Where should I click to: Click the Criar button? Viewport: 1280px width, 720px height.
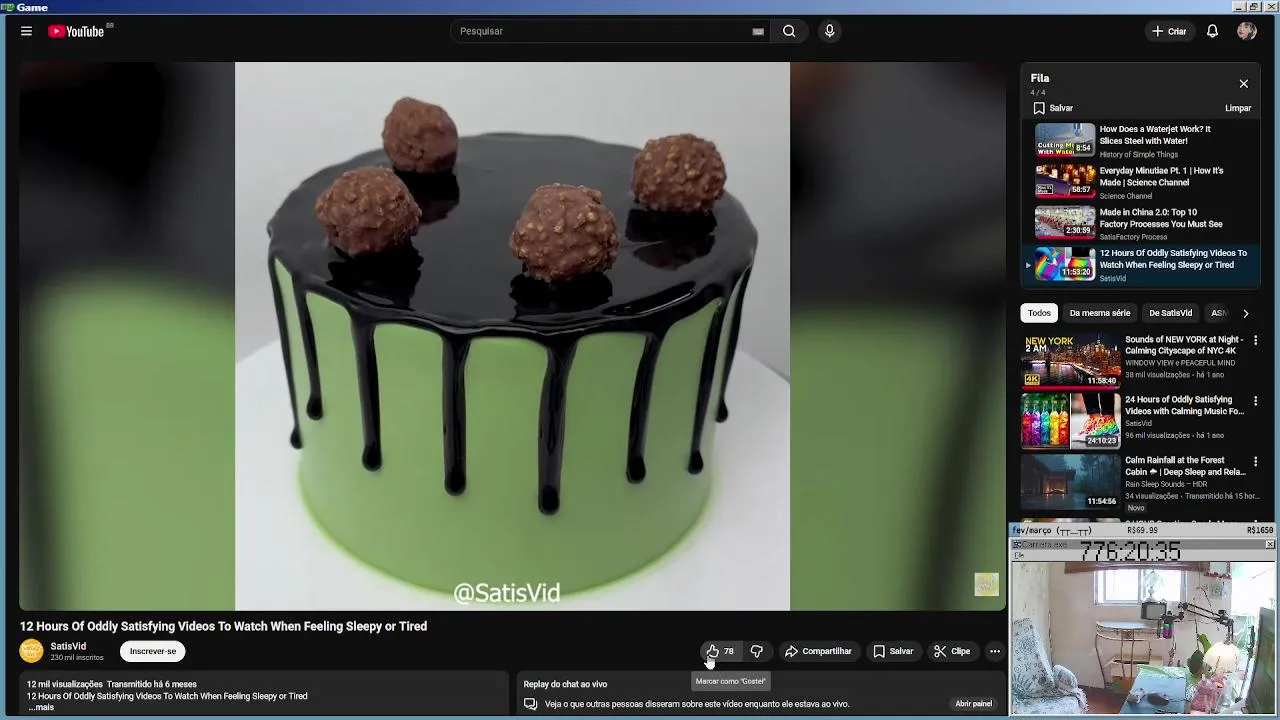point(1169,31)
